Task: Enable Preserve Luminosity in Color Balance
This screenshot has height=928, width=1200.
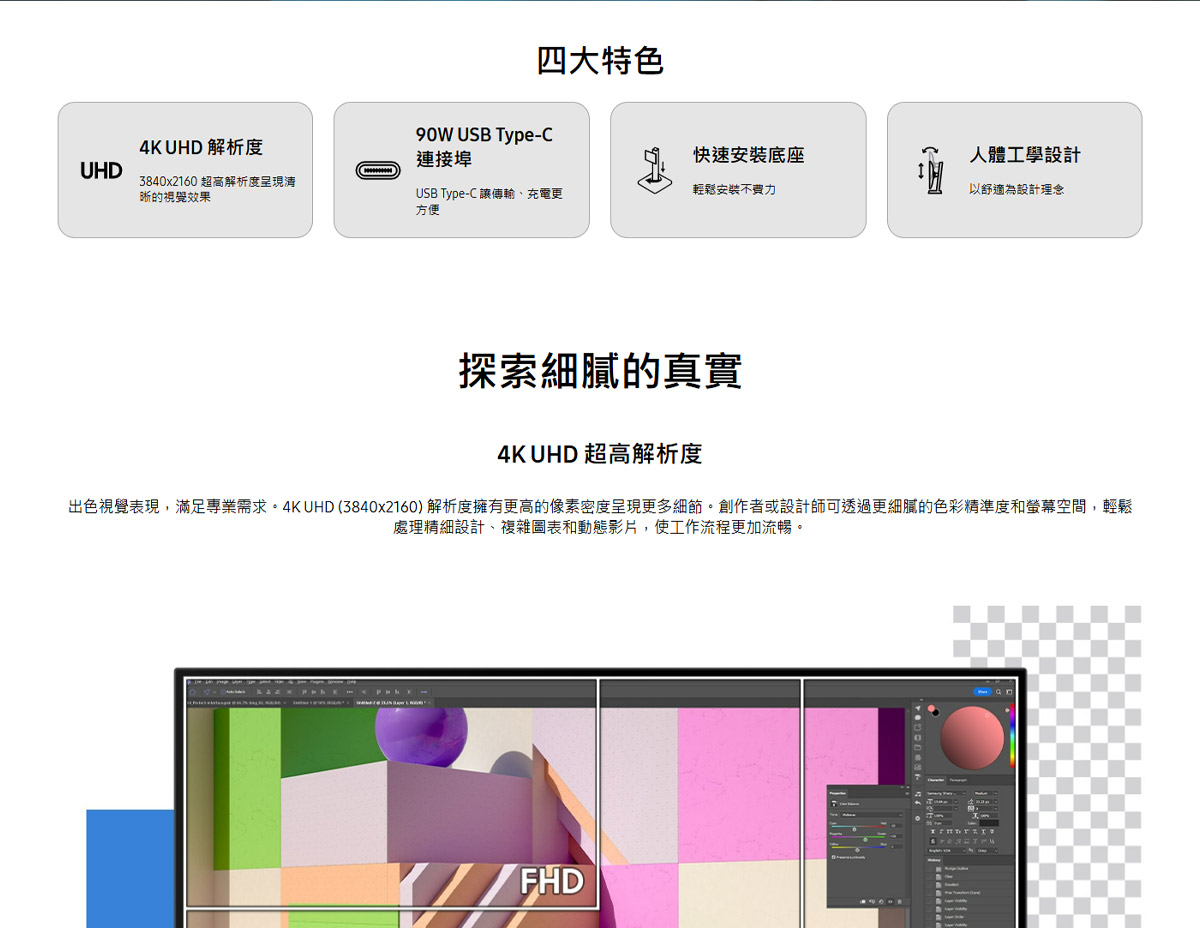Action: pyautogui.click(x=834, y=858)
